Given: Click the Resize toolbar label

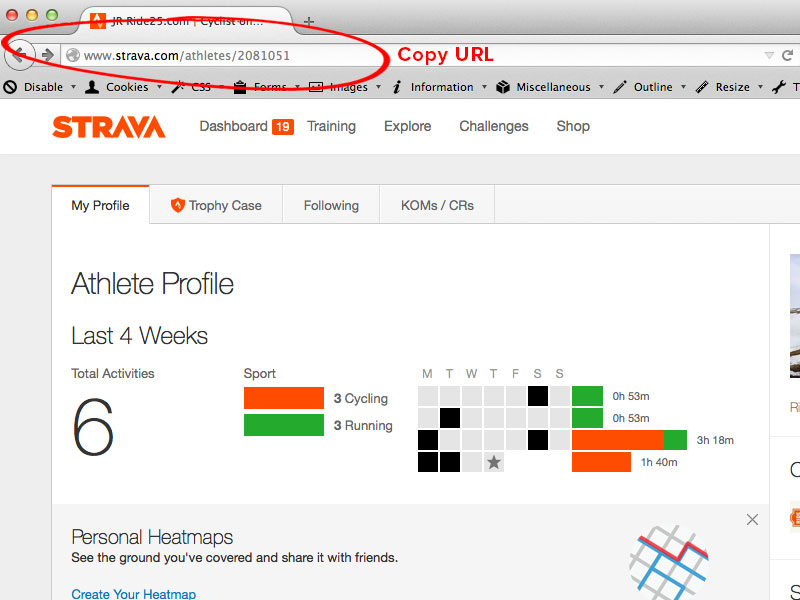Looking at the screenshot, I should coord(733,87).
